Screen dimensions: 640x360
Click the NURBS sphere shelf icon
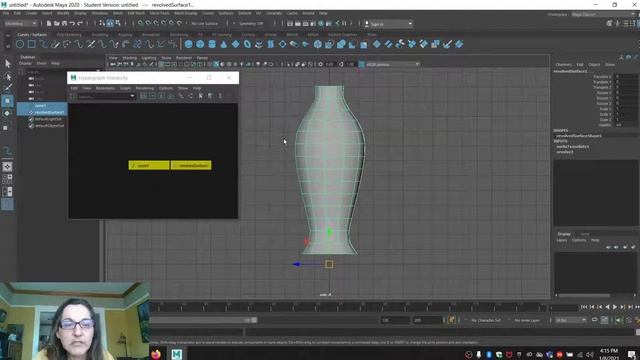(189, 44)
